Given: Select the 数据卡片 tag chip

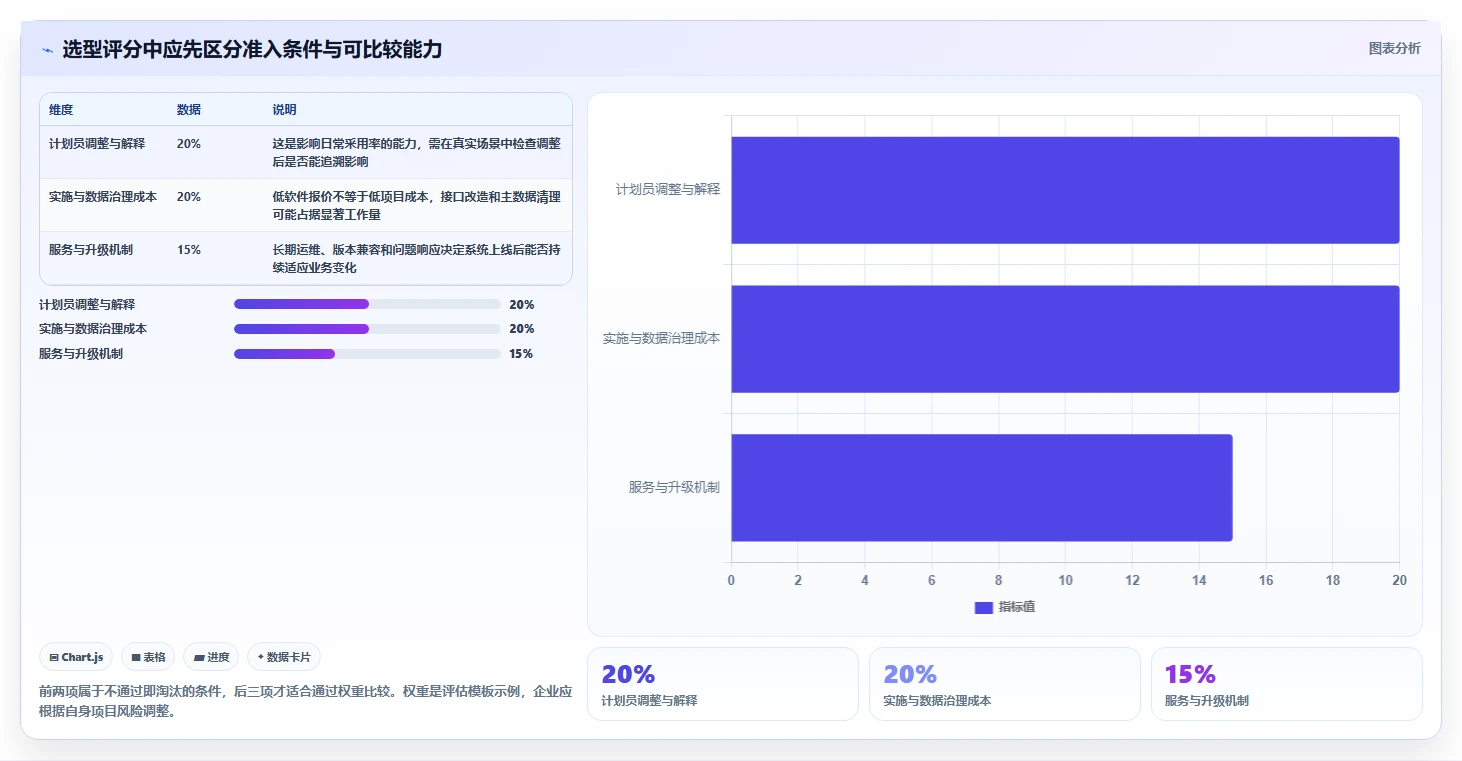Looking at the screenshot, I should [x=284, y=657].
